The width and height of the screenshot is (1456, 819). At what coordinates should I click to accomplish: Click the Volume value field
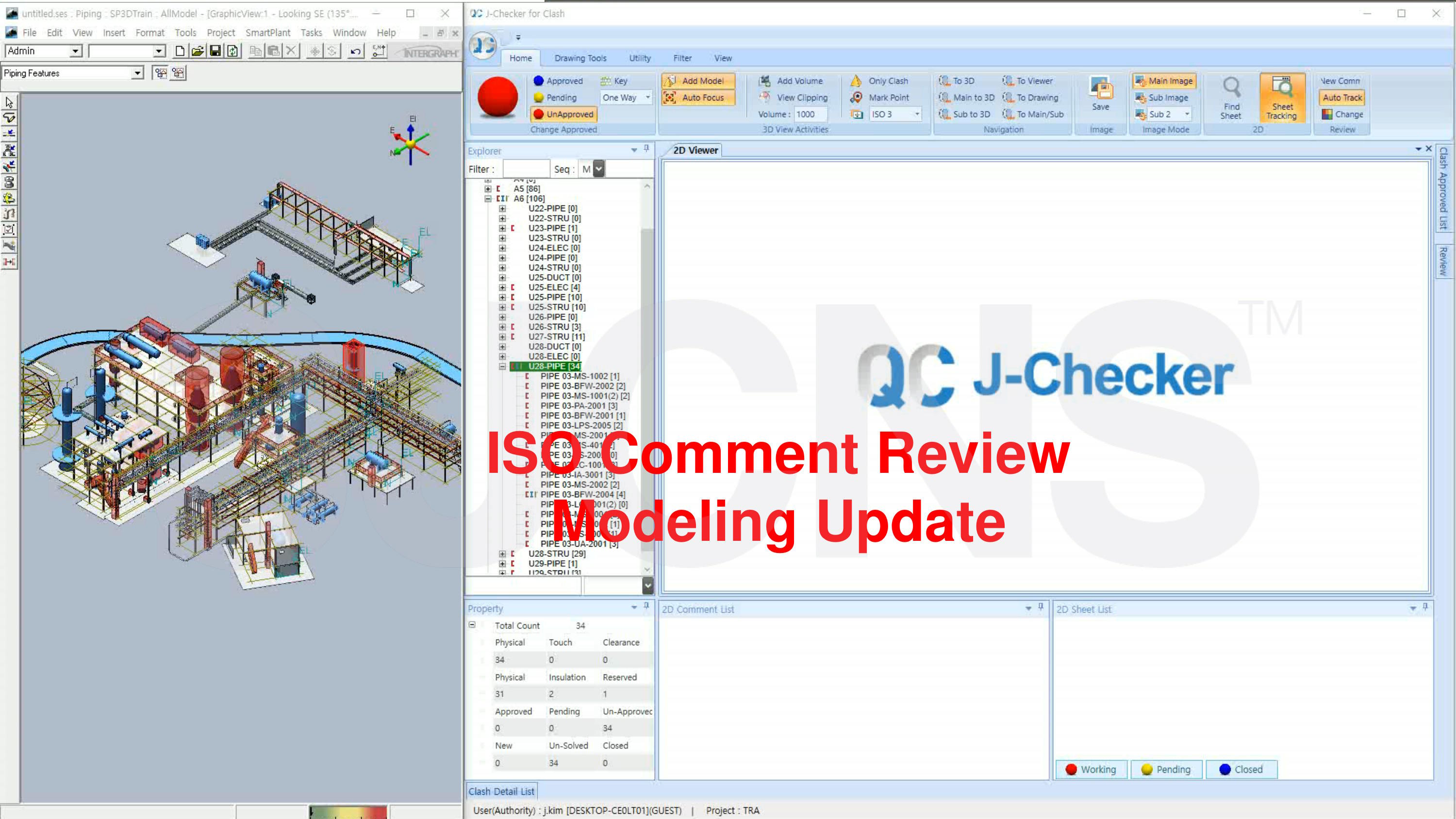(x=810, y=114)
